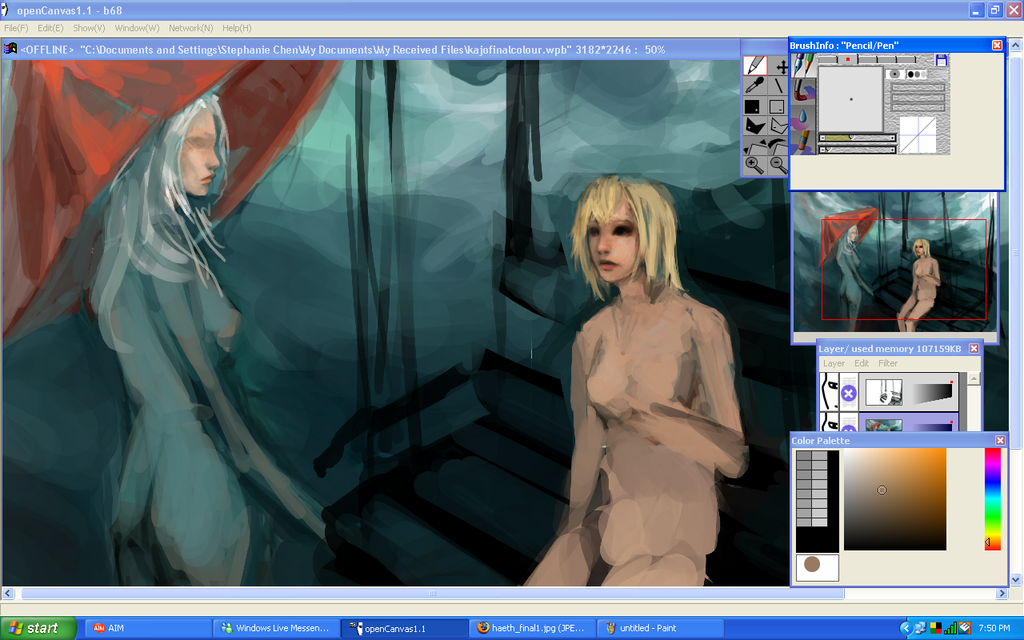Switch to Windows Live Messenger taskbar button
The height and width of the screenshot is (640, 1024).
(276, 628)
